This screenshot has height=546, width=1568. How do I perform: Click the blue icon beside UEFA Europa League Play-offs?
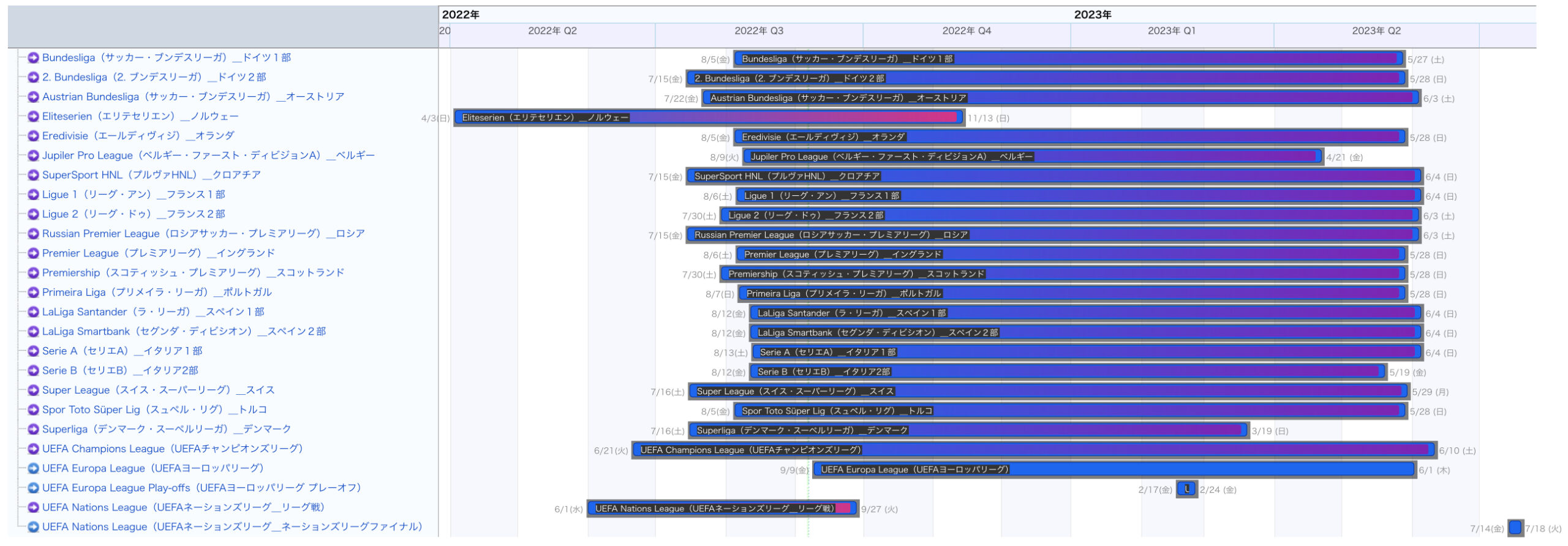pyautogui.click(x=34, y=488)
